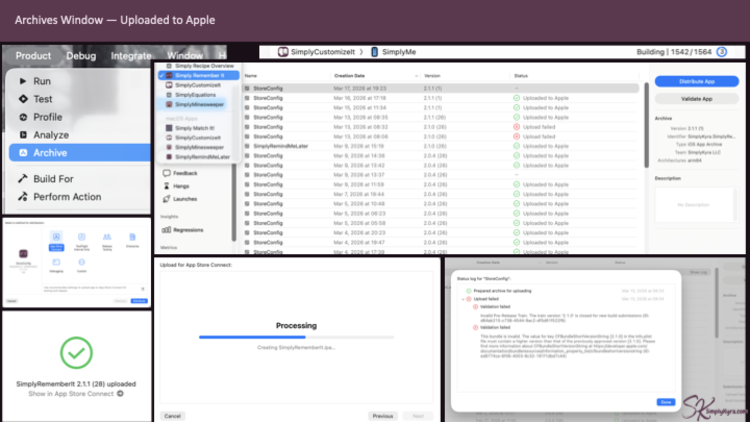Open the SimplyCustomizeIt scheme selector
Image resolution: width=750 pixels, height=422 pixels.
click(317, 52)
